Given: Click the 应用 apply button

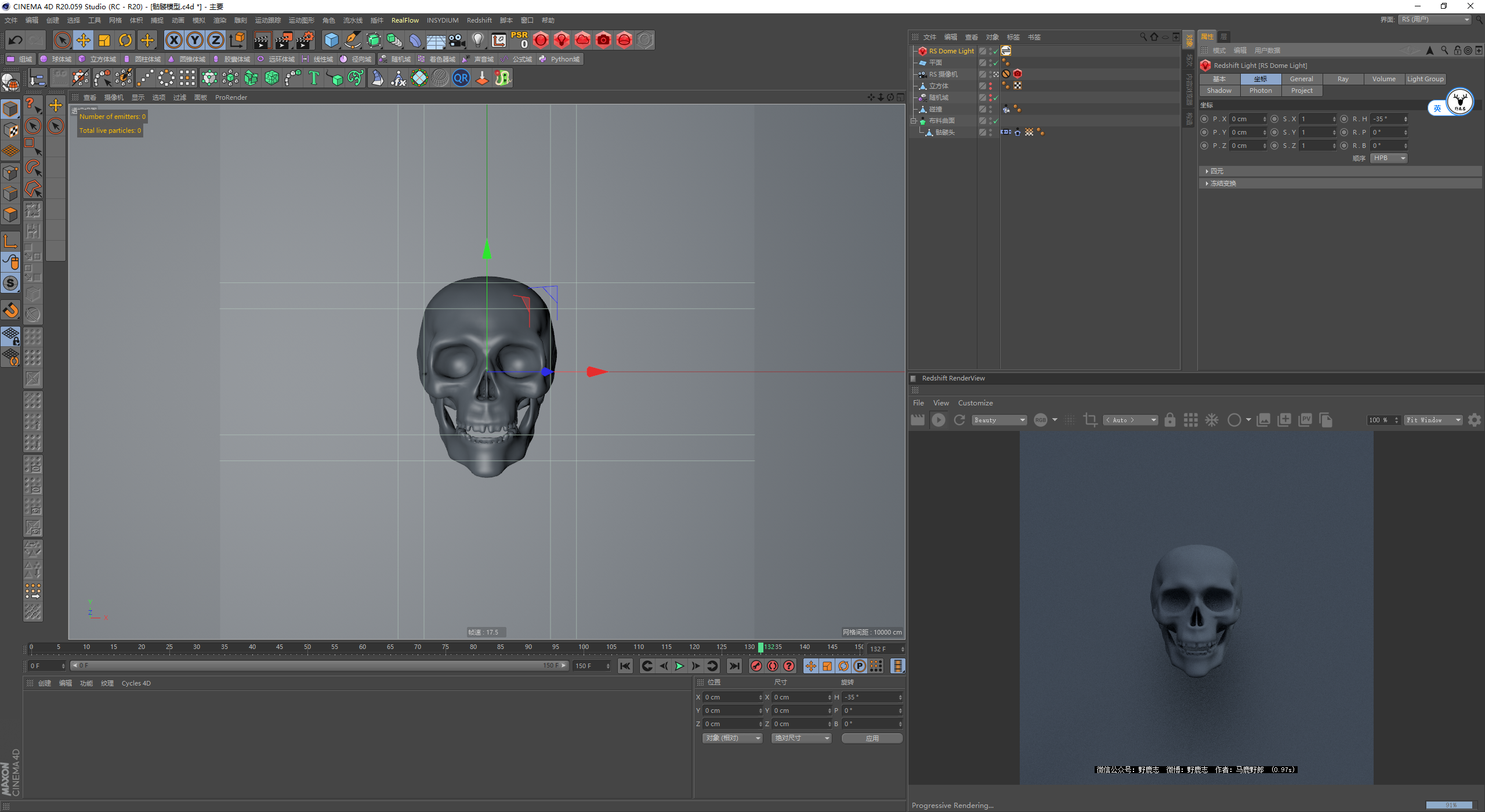Looking at the screenshot, I should 872,738.
